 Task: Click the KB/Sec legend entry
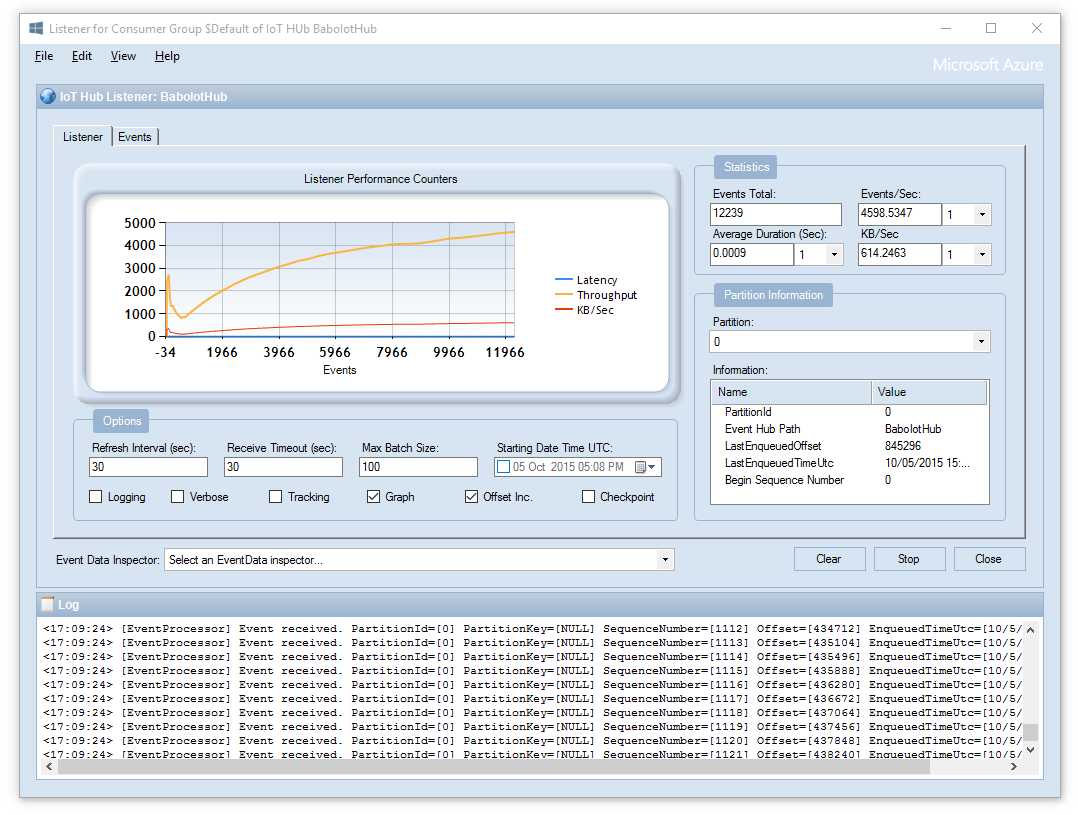point(584,310)
